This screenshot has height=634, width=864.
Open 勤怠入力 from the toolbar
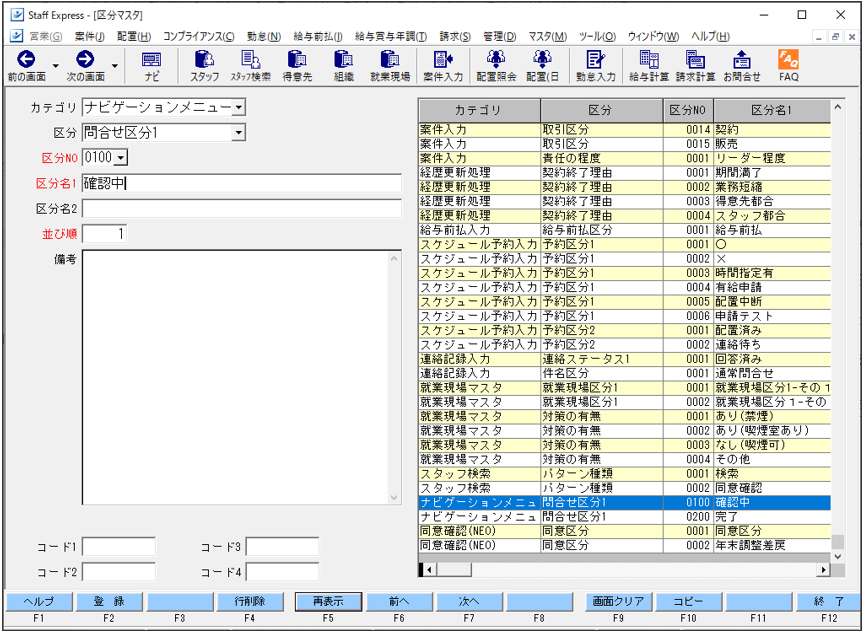(596, 66)
